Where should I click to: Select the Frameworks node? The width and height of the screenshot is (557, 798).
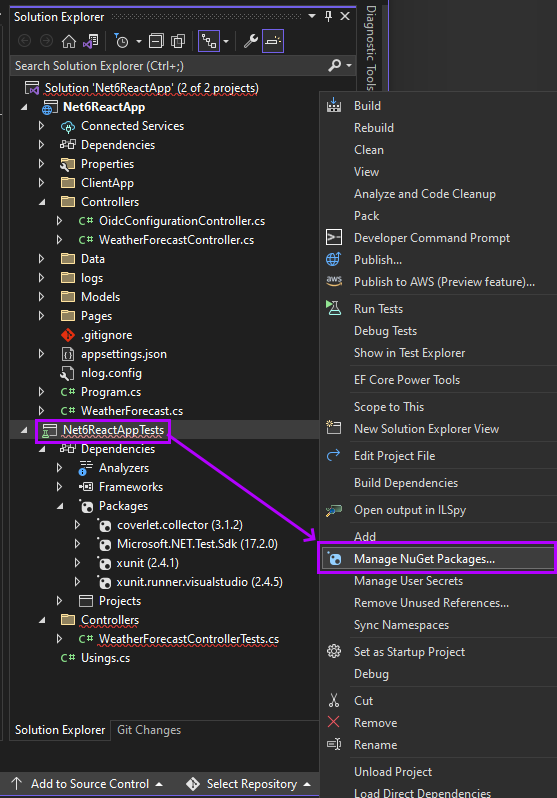point(131,487)
